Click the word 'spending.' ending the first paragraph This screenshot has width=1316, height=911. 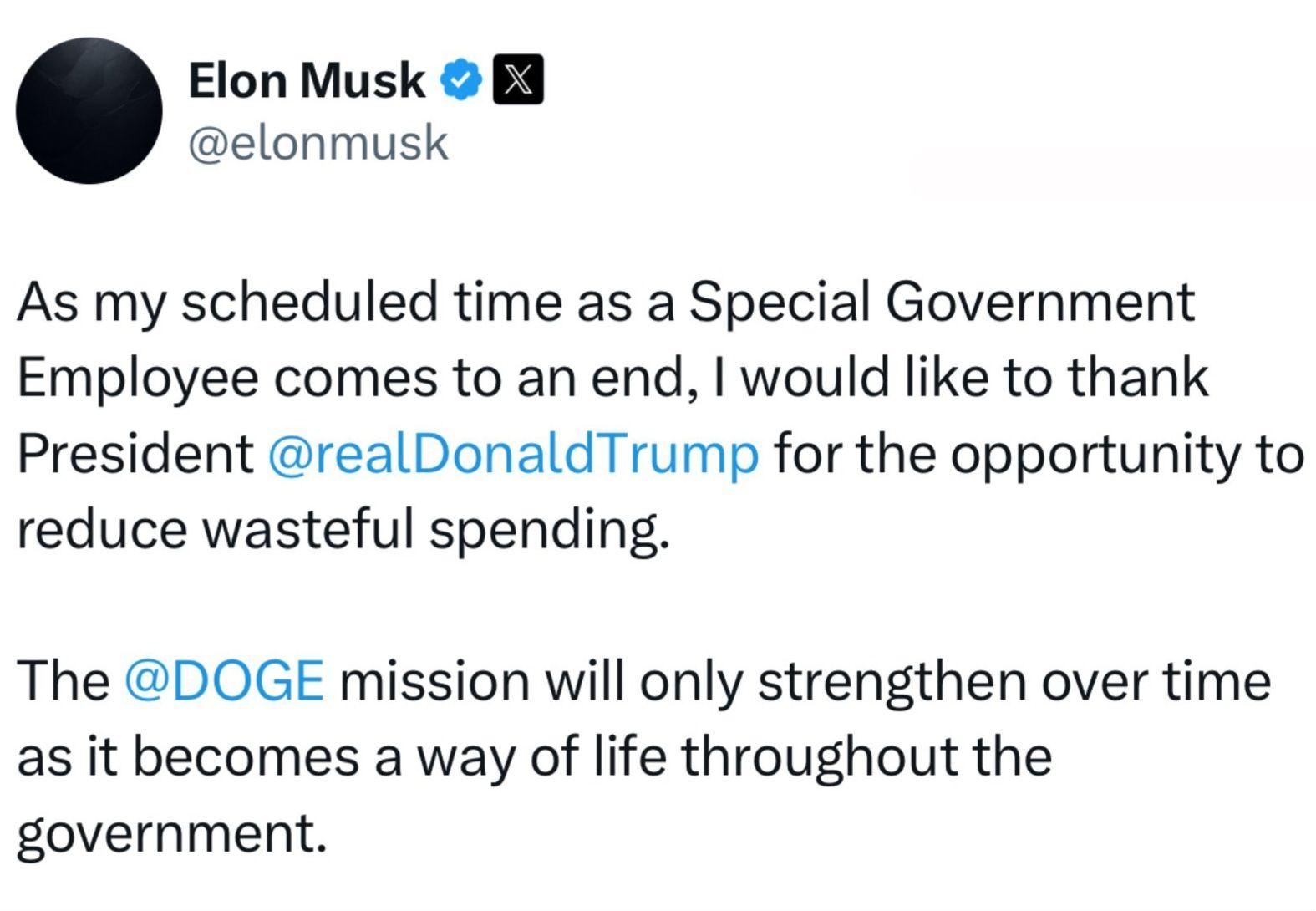(549, 530)
